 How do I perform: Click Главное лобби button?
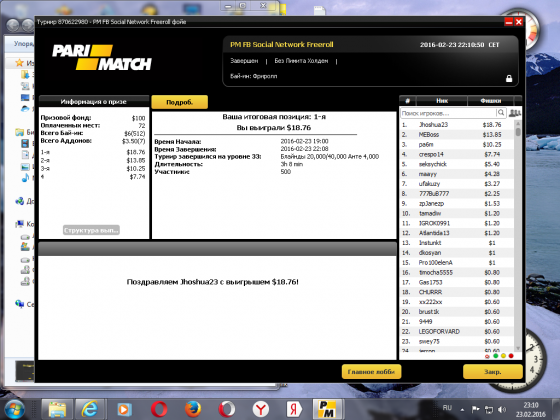click(371, 372)
